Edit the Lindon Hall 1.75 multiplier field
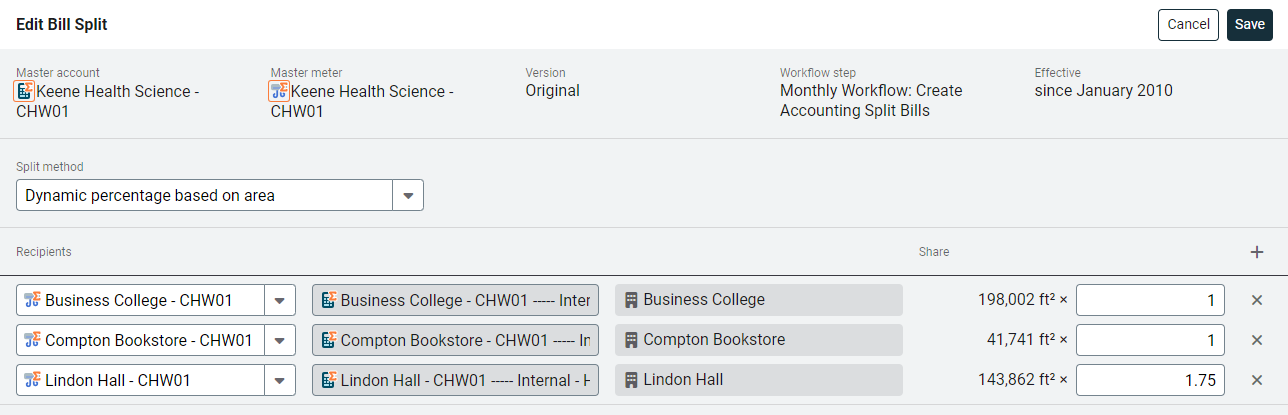The height and width of the screenshot is (415, 1288). pyautogui.click(x=1150, y=380)
